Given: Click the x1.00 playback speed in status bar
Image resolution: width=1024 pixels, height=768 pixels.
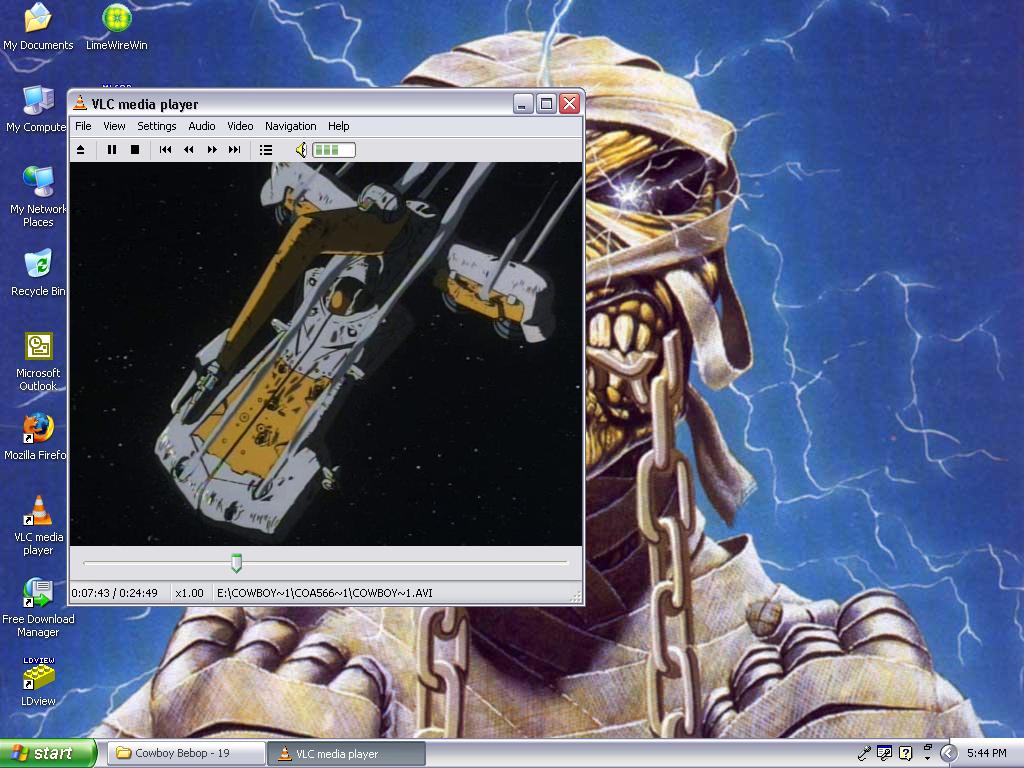Looking at the screenshot, I should pyautogui.click(x=189, y=593).
